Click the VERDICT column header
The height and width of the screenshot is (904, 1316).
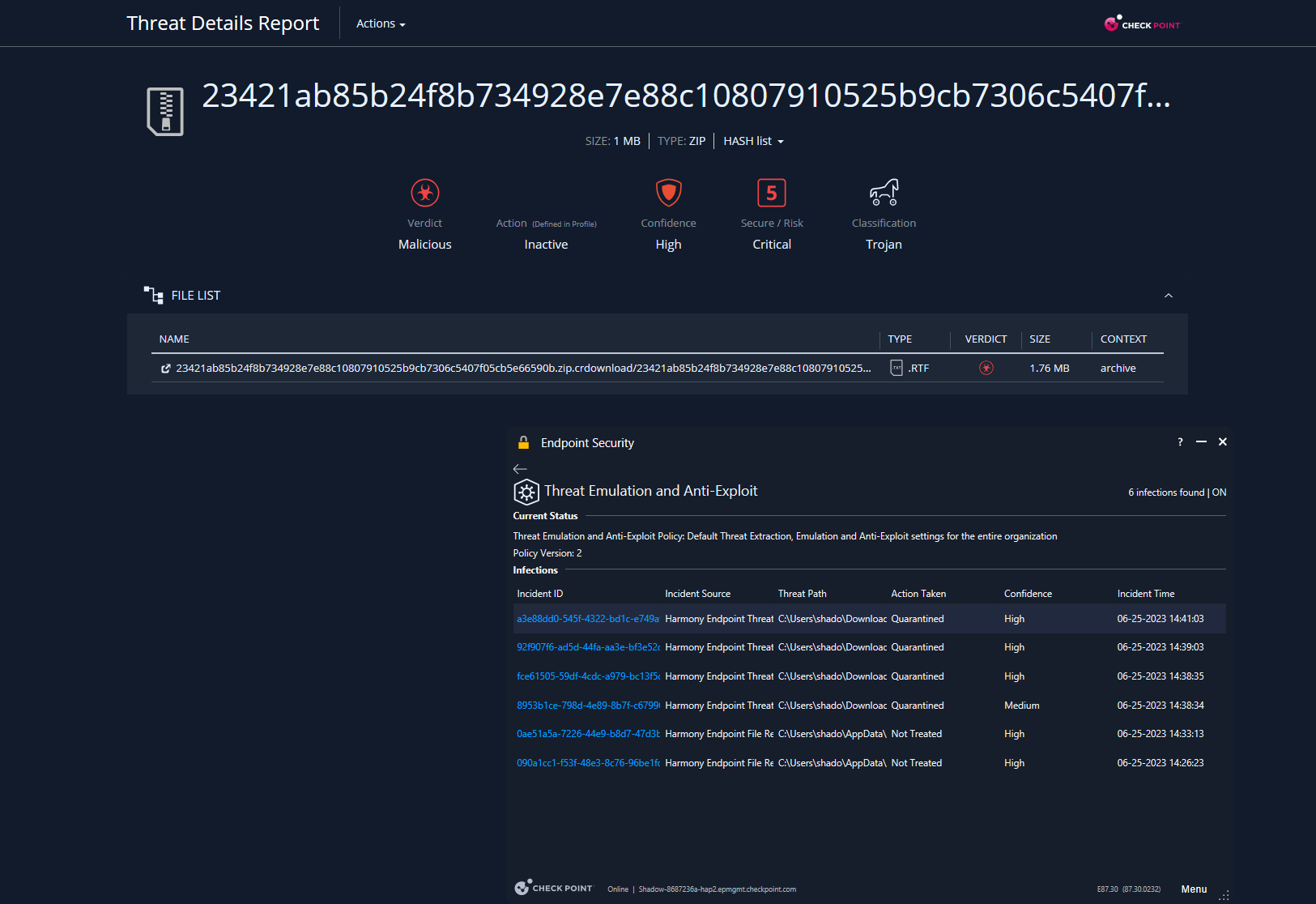[x=986, y=339]
